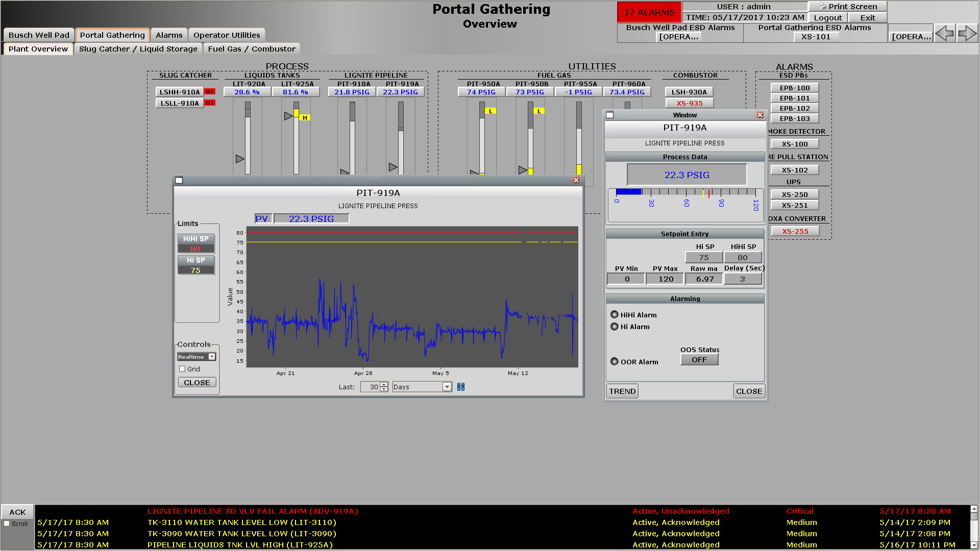Click the LSHH-910A slug catcher button
Screen dimensions: 980x551
(179, 92)
